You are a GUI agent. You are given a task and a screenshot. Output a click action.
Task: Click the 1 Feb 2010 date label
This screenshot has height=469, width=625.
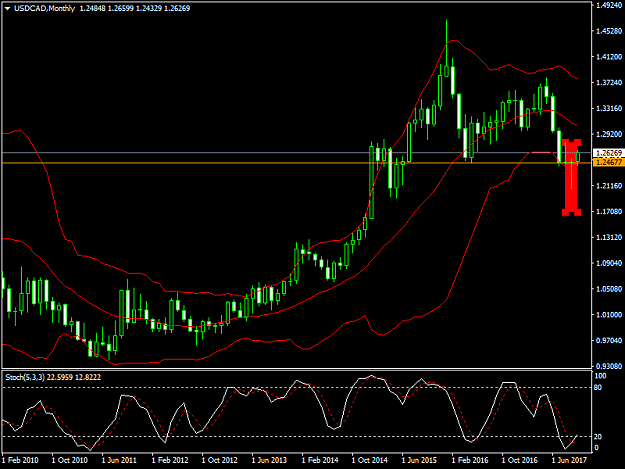20,460
